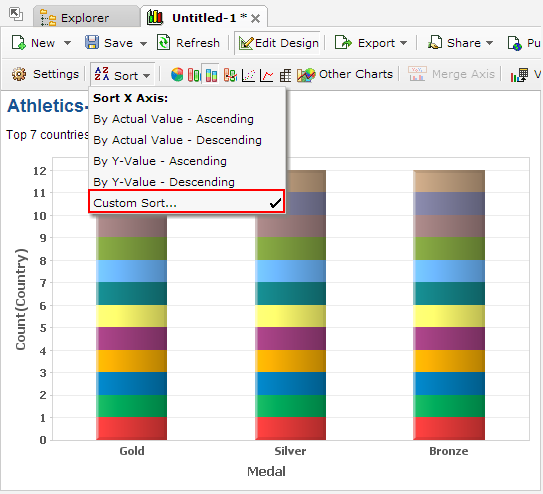This screenshot has height=494, width=543.
Task: Open the Other Charts button
Action: 345,74
